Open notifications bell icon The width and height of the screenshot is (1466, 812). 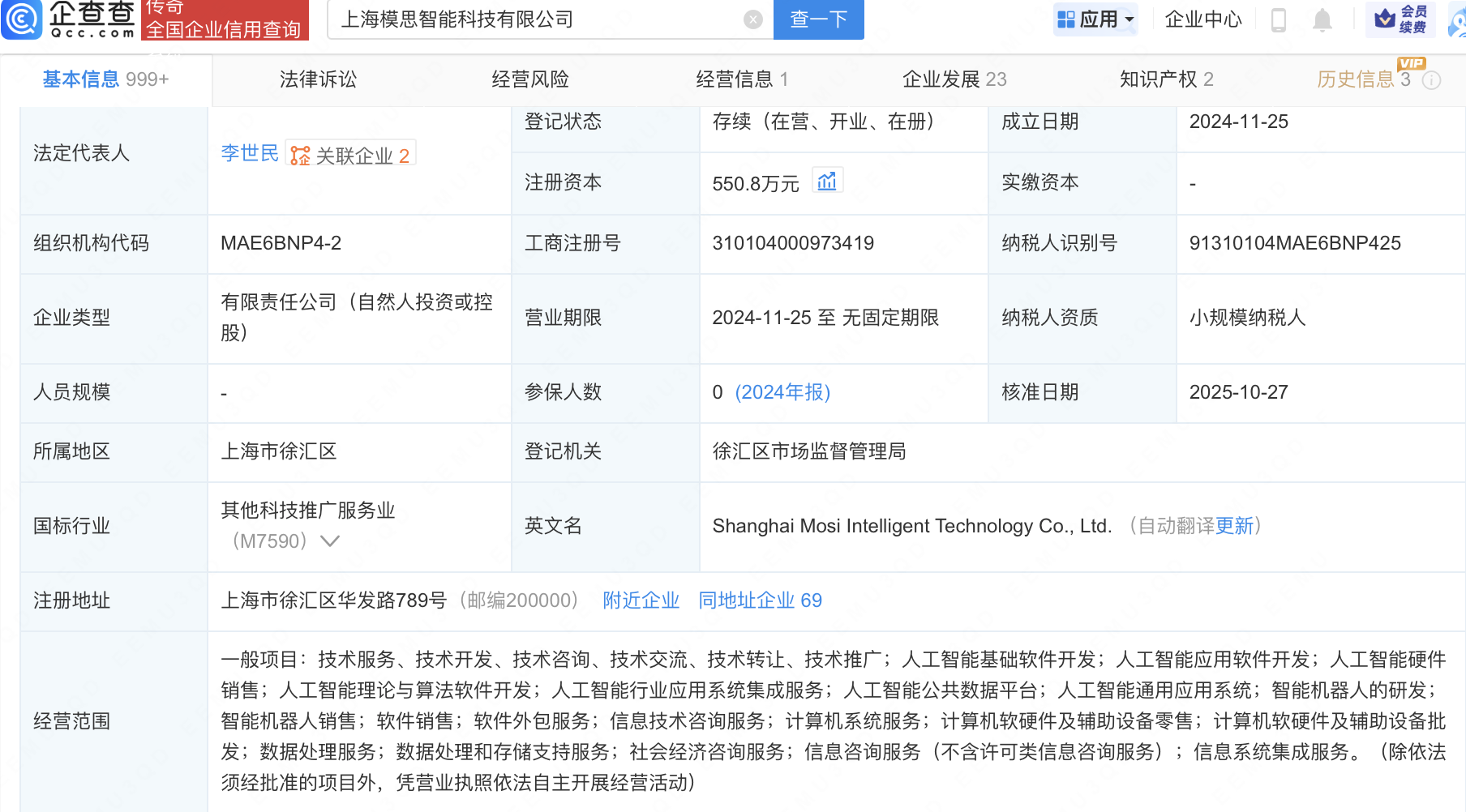(1322, 19)
